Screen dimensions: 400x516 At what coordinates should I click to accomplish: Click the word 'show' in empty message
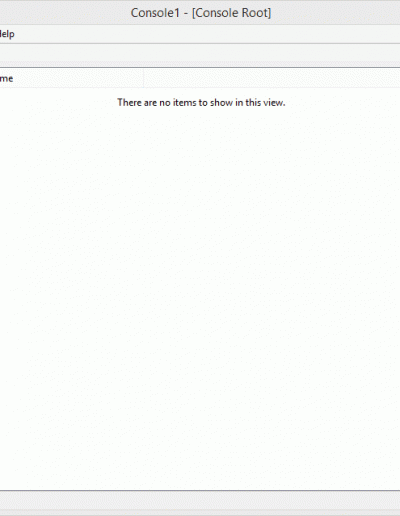click(221, 102)
